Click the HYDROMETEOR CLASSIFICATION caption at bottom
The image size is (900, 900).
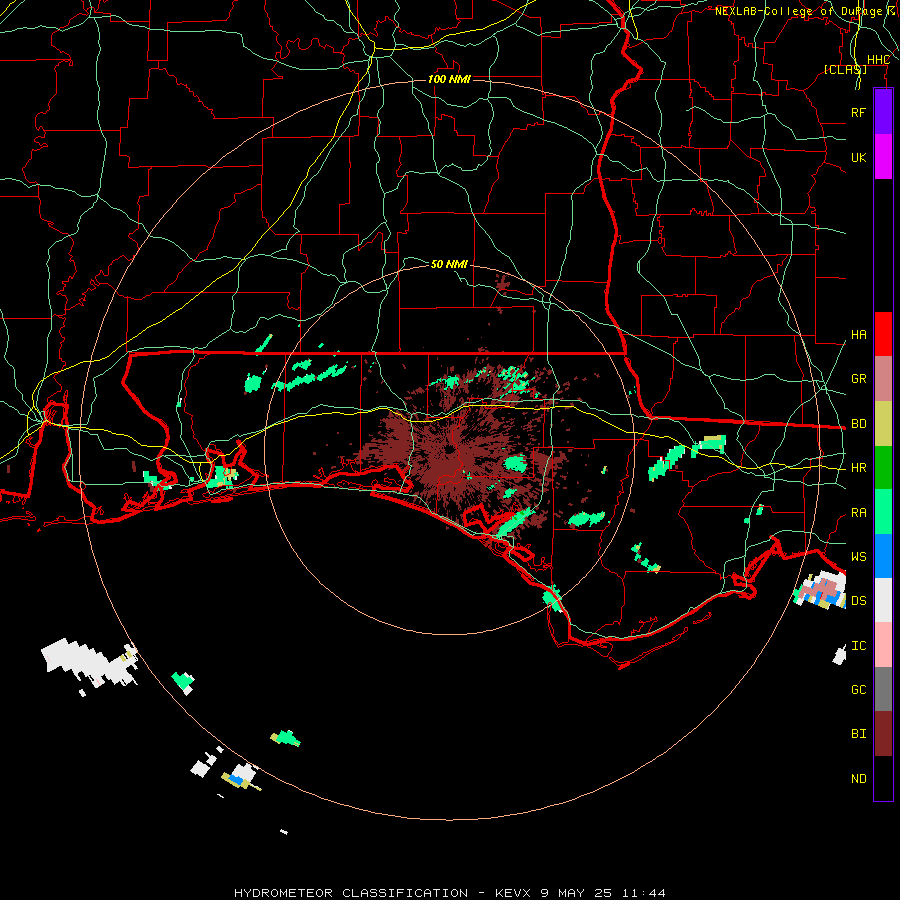click(x=351, y=893)
